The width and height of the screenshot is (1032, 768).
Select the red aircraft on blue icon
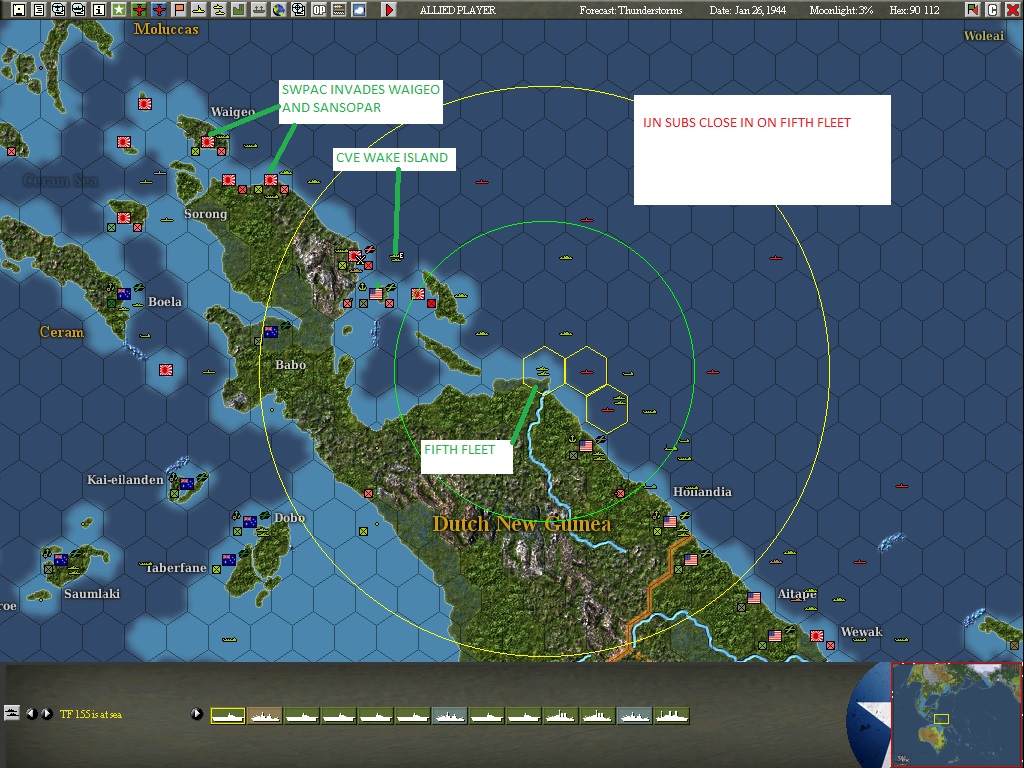[x=159, y=10]
